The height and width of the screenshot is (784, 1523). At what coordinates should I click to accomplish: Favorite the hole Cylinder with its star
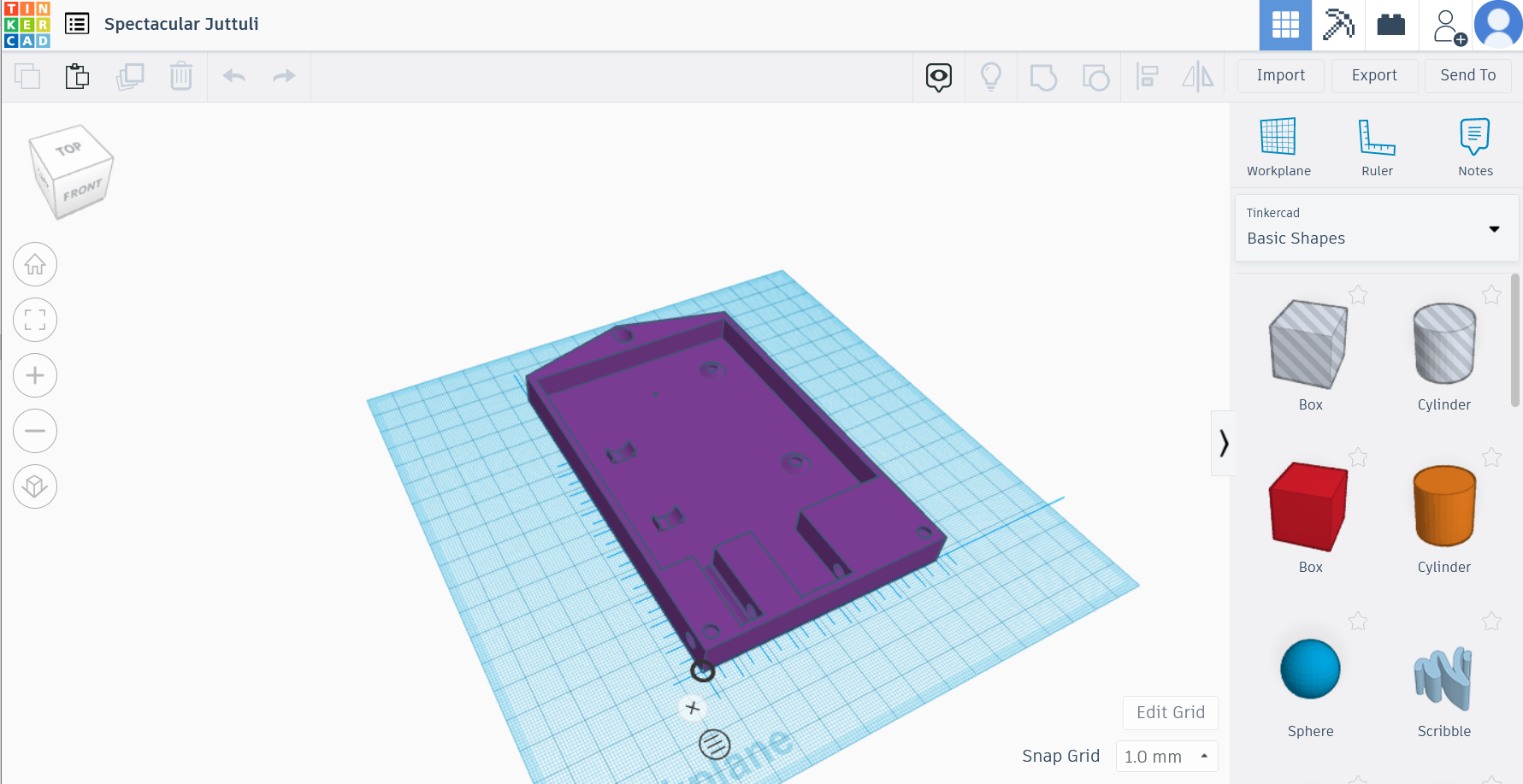1491,295
